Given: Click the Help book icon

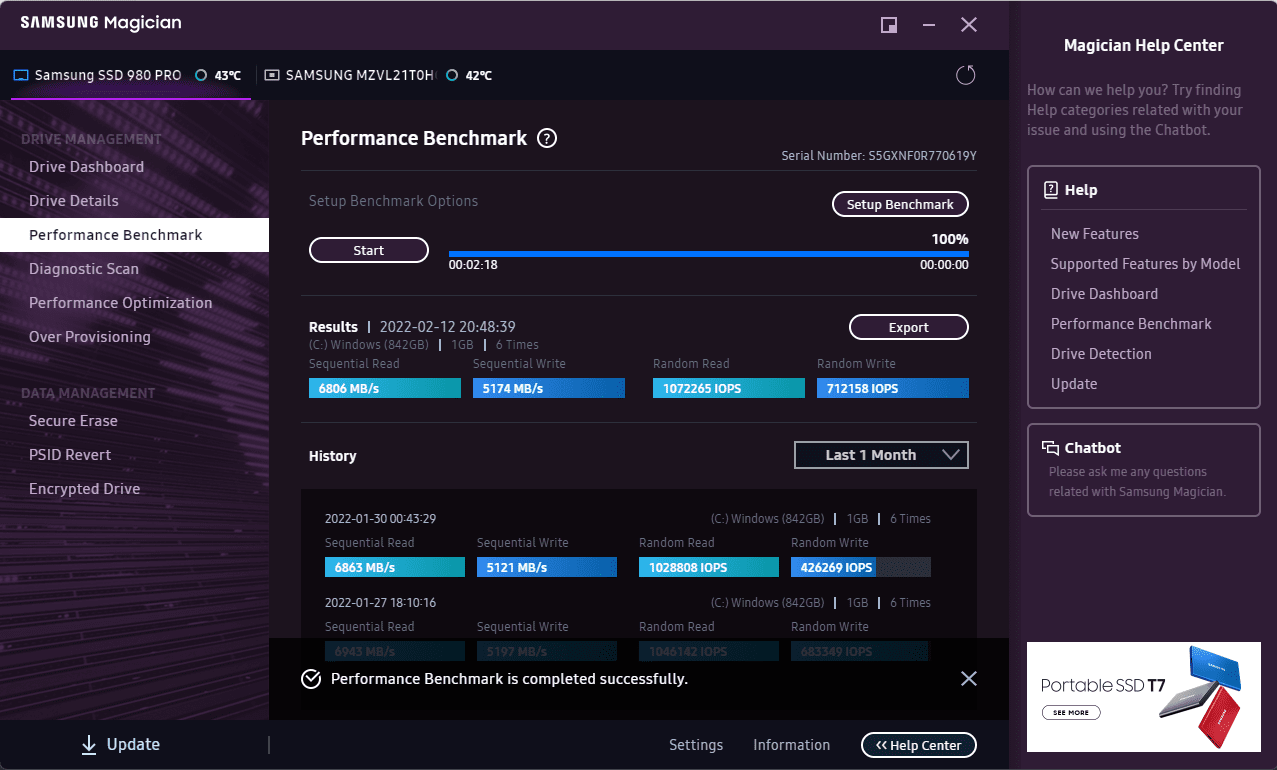Looking at the screenshot, I should click(x=1051, y=190).
